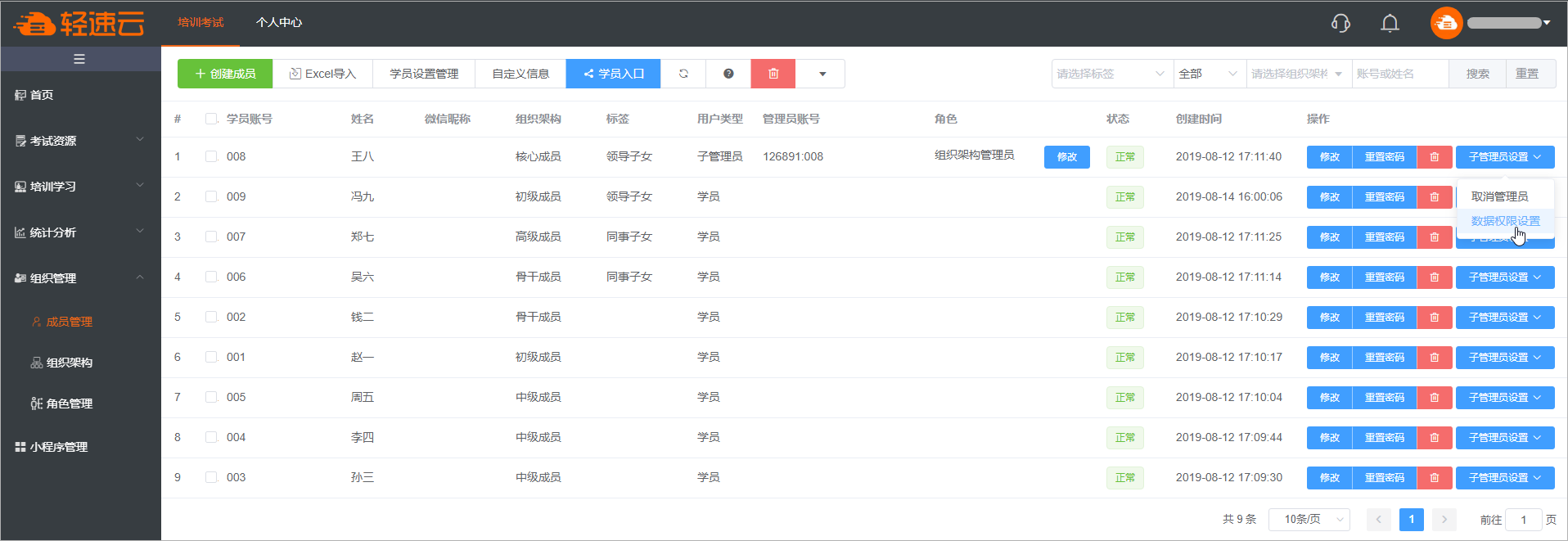Select the checkbox for account 003

[211, 477]
